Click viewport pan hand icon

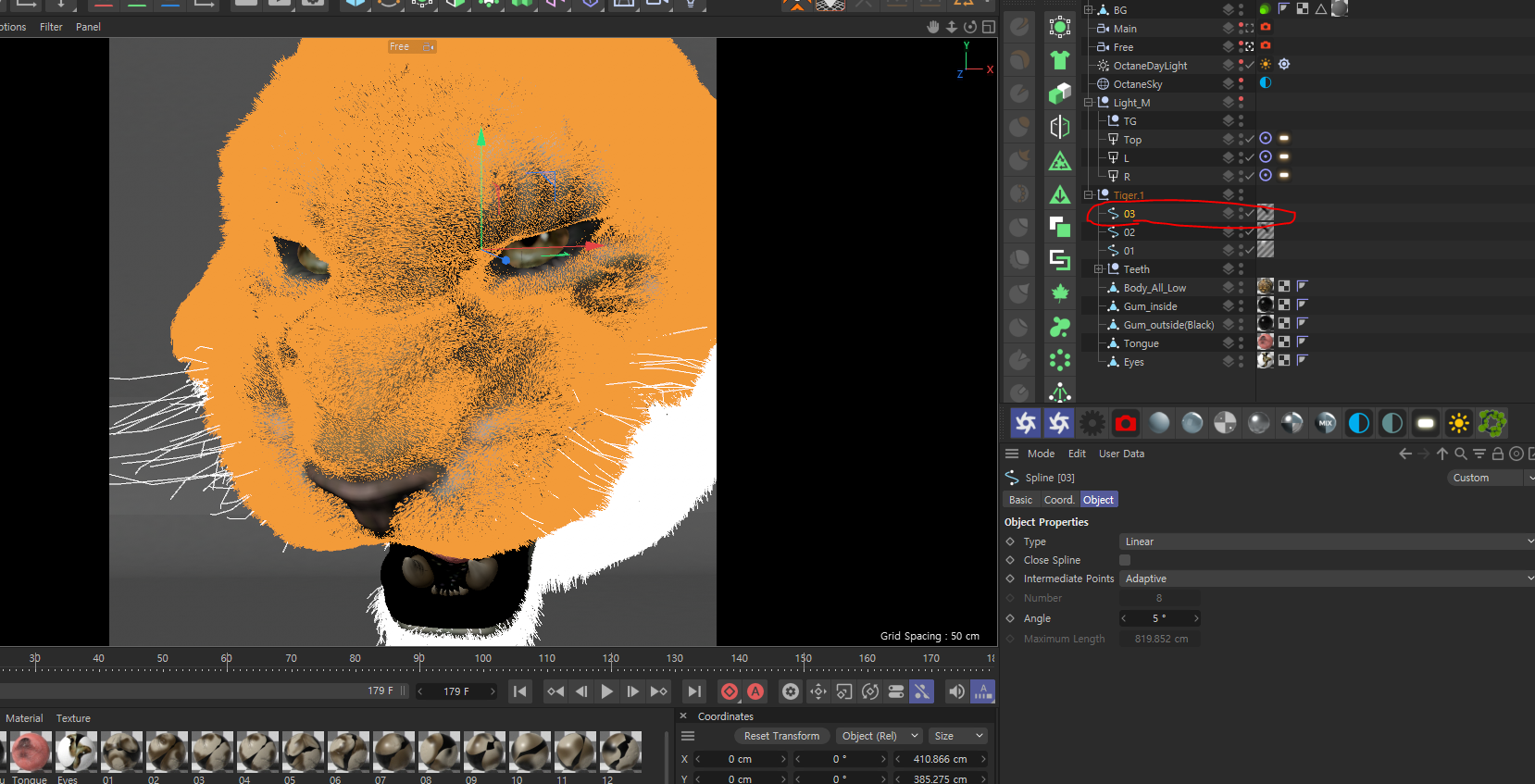click(x=933, y=27)
